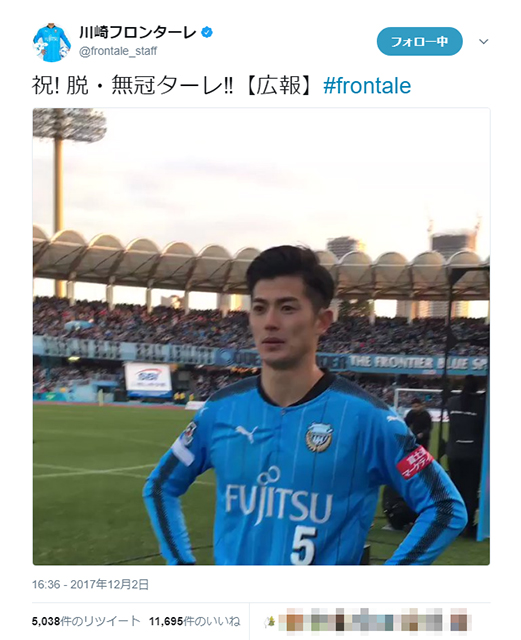Image resolution: width=521 pixels, height=640 pixels.
Task: Open the @frontale_staff handle link
Action: (x=118, y=51)
